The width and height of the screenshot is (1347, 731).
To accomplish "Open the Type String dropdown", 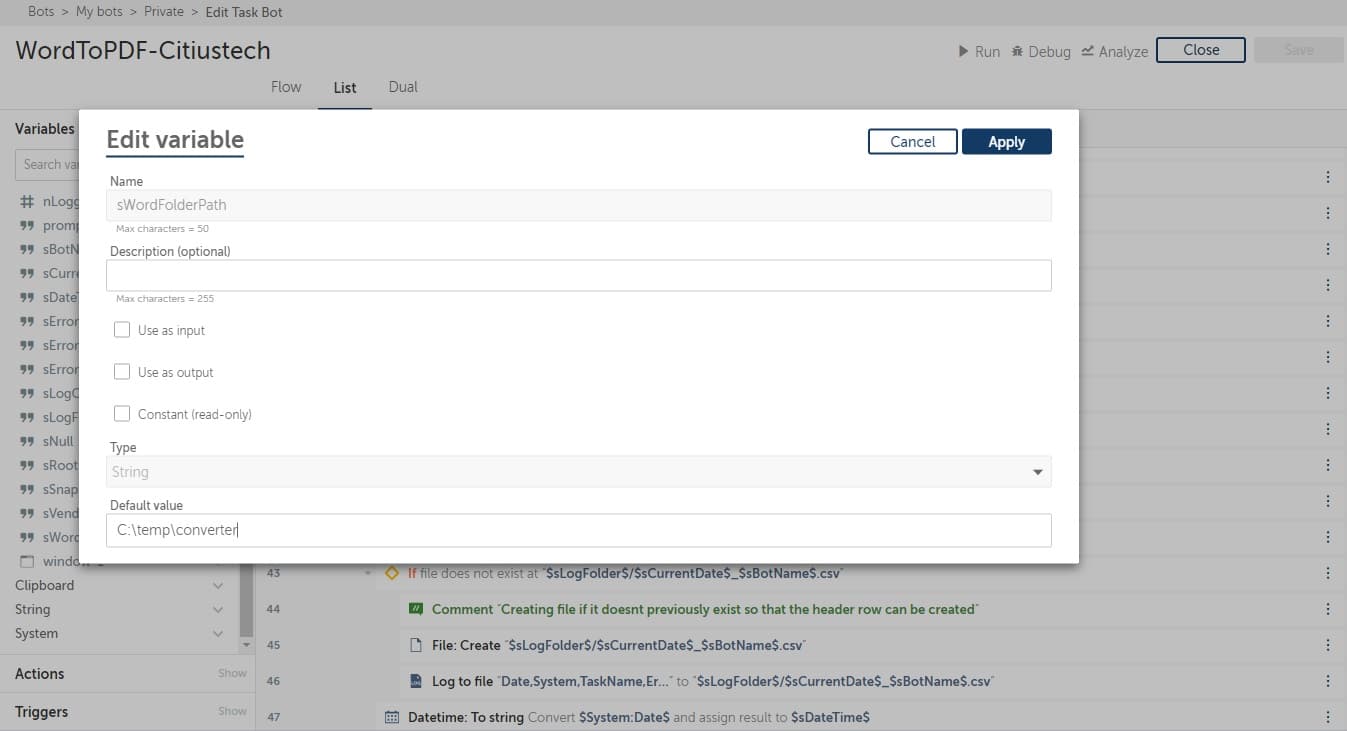I will (579, 472).
